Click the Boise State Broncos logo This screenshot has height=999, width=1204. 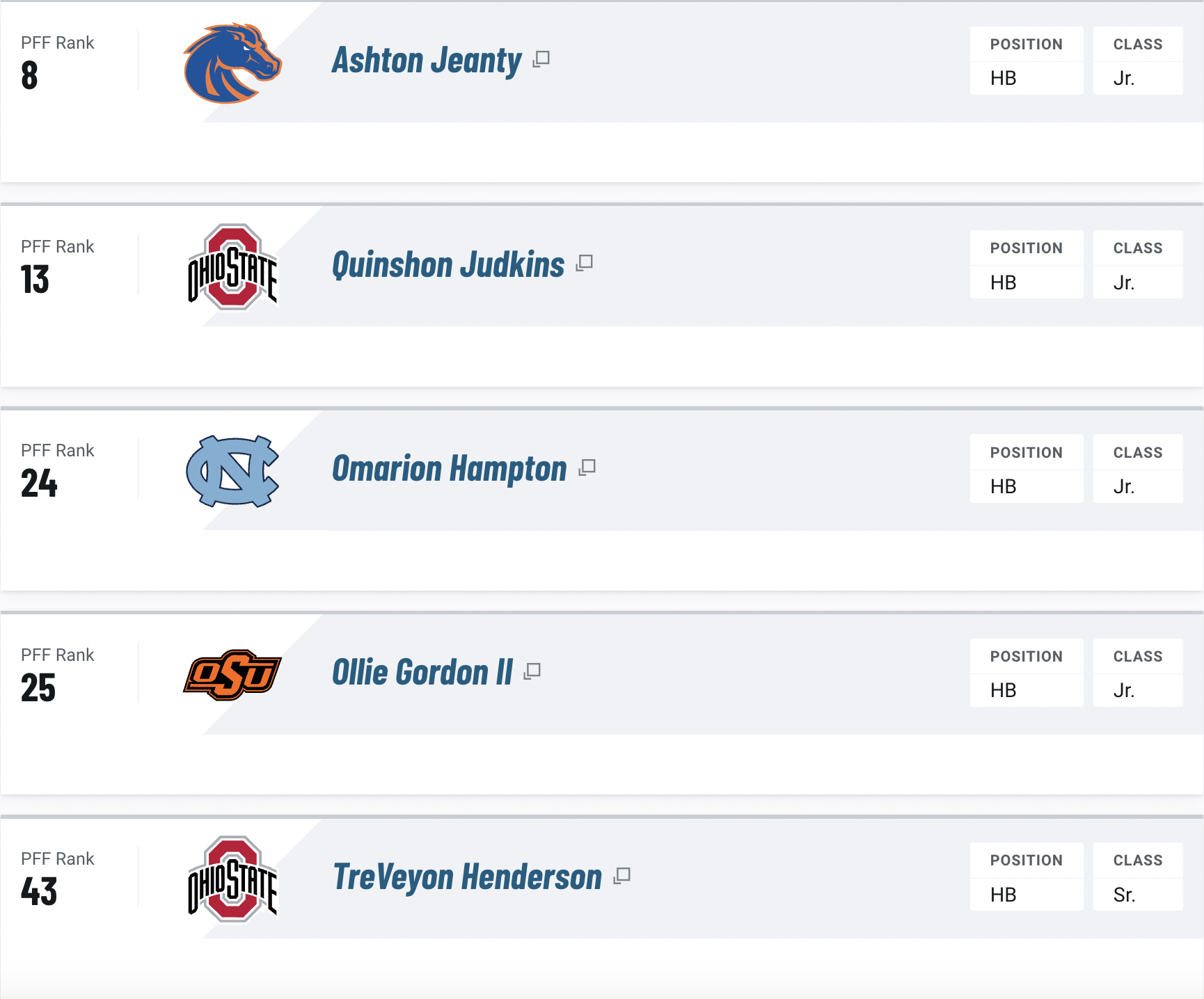pos(232,63)
